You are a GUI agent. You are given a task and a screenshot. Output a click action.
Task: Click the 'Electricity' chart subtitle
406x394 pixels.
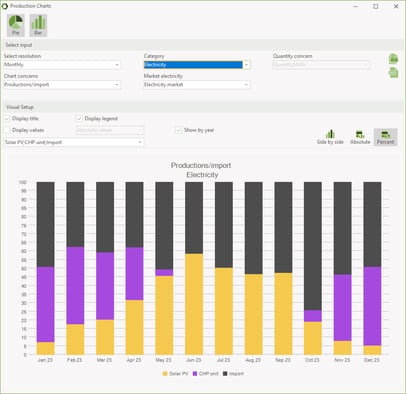point(202,175)
